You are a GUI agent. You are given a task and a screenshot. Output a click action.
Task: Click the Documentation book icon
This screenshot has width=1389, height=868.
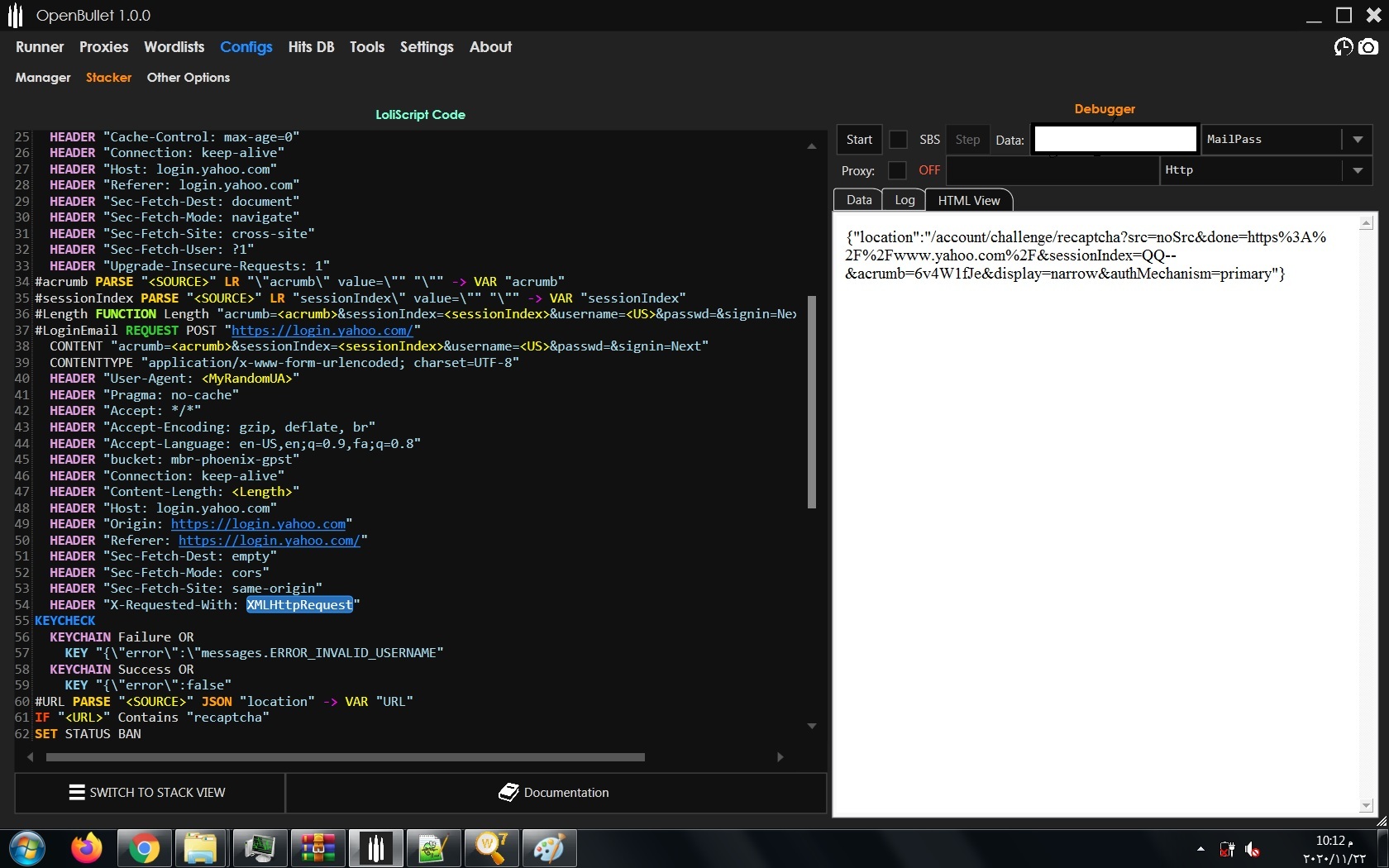point(508,792)
